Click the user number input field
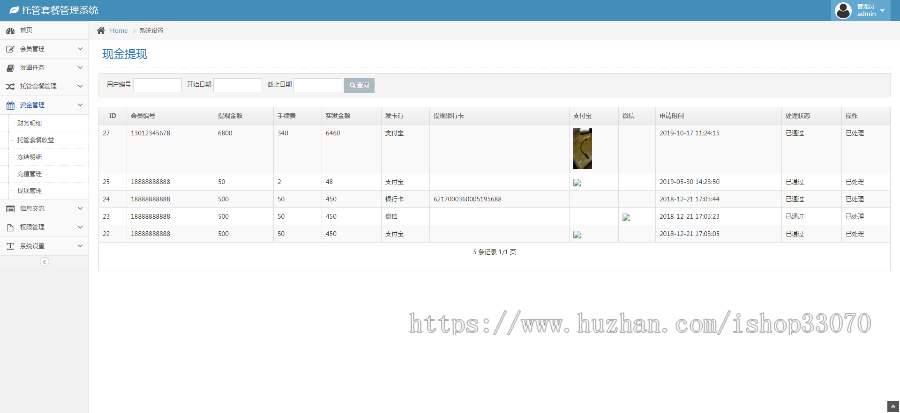900x413 pixels. click(157, 85)
